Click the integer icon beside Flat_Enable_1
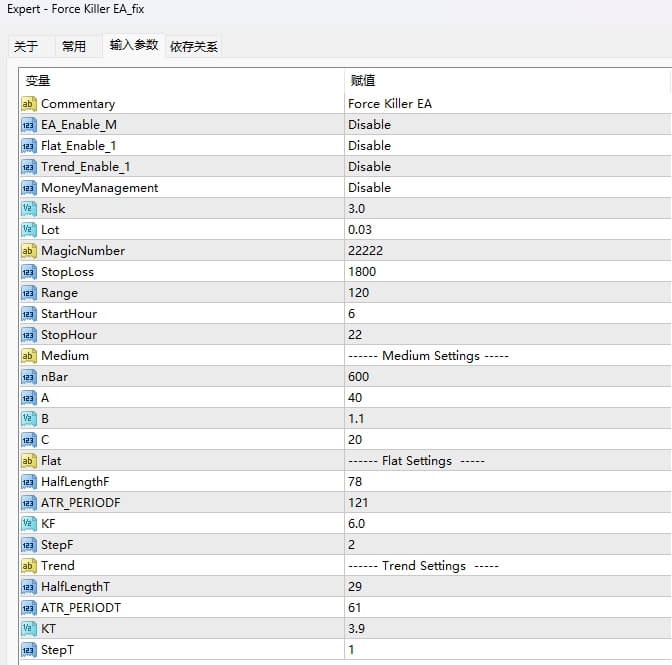Image resolution: width=672 pixels, height=665 pixels. (28, 146)
